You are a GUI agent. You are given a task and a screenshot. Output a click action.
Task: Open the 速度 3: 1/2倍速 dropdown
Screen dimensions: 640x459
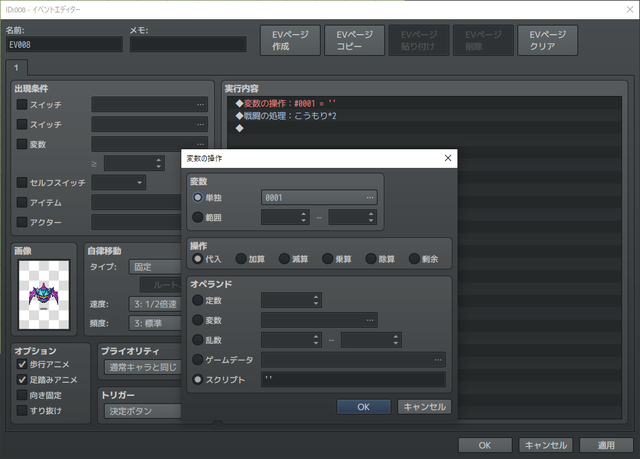pyautogui.click(x=155, y=304)
